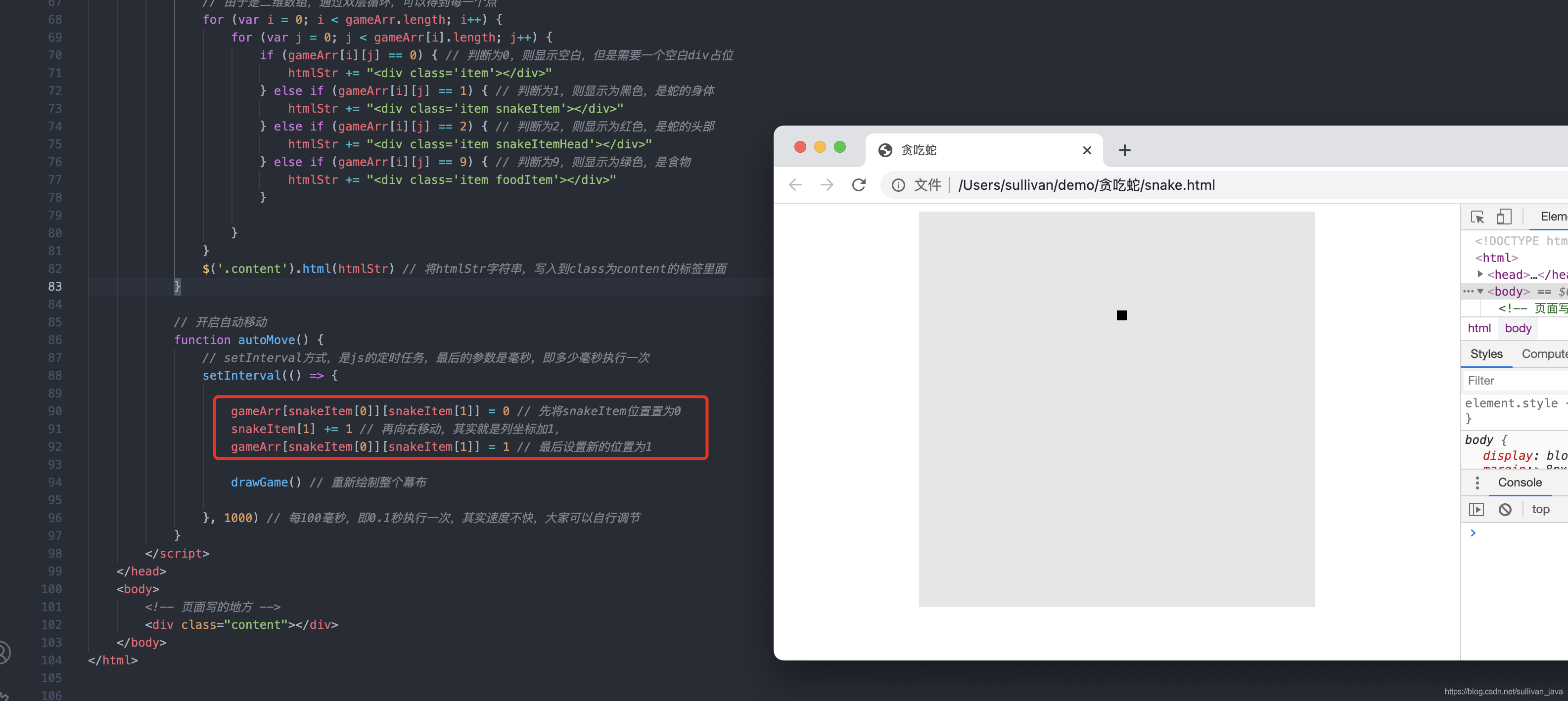Click the blog.csdn.net/sullivan_java link
This screenshot has width=1568, height=701.
coord(1504,691)
